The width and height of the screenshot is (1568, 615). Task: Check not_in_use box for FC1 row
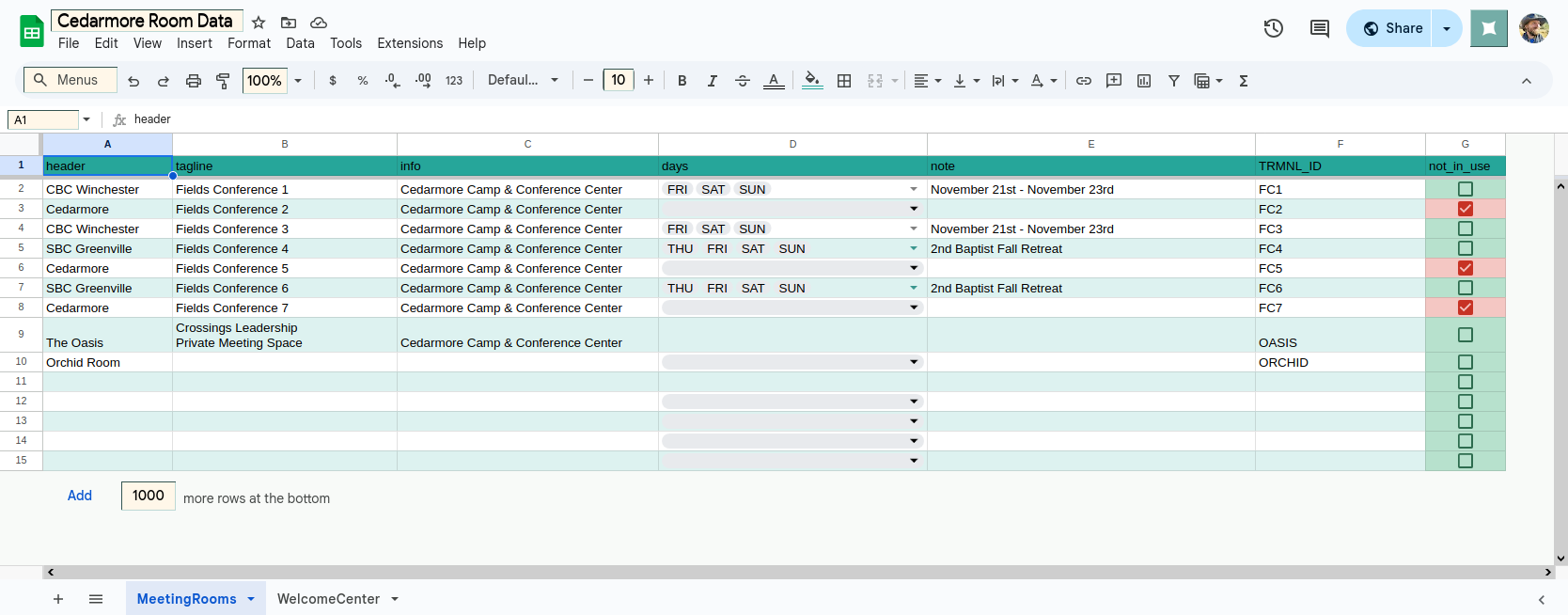[1465, 189]
